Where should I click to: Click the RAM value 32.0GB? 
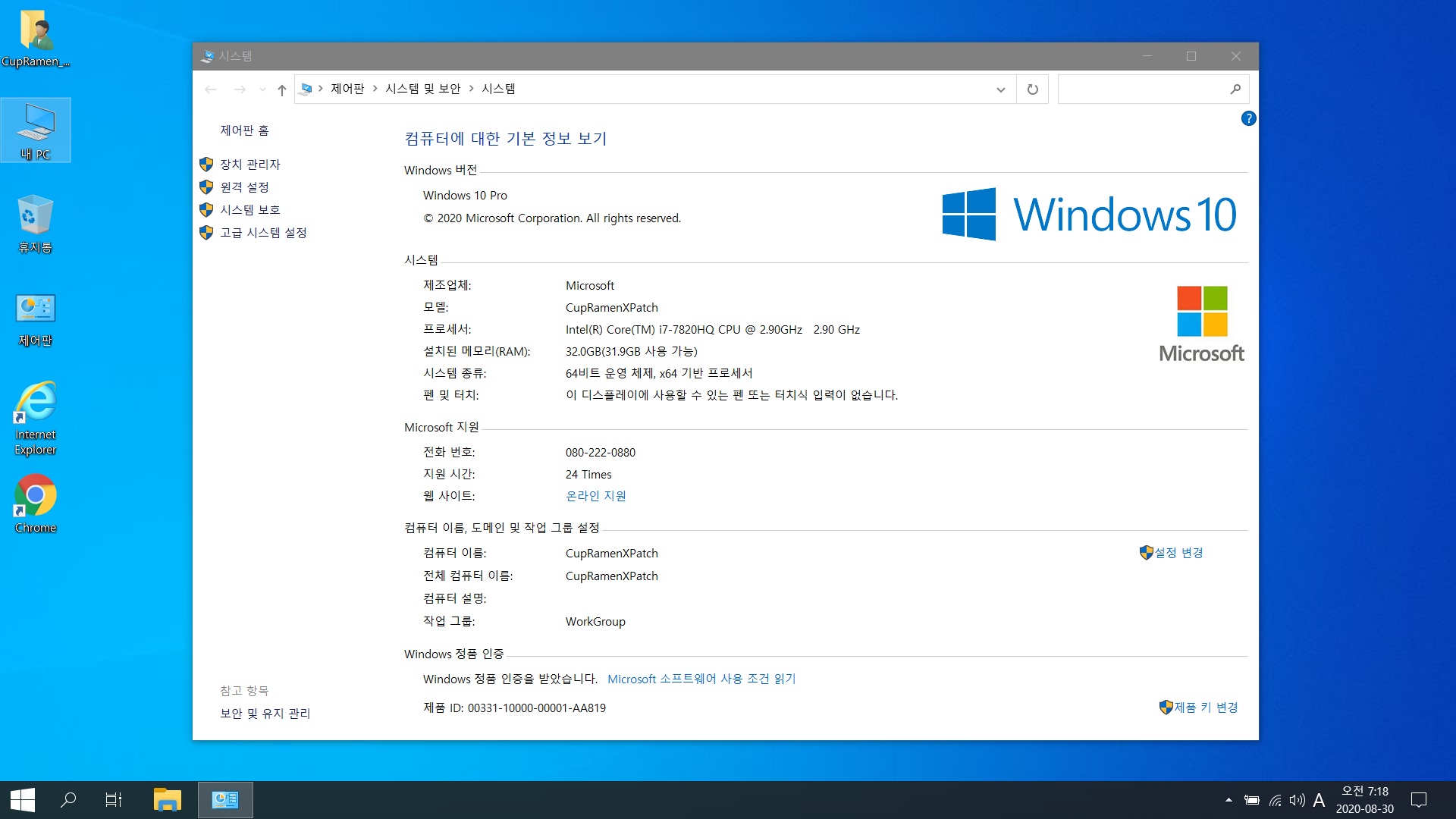click(632, 352)
